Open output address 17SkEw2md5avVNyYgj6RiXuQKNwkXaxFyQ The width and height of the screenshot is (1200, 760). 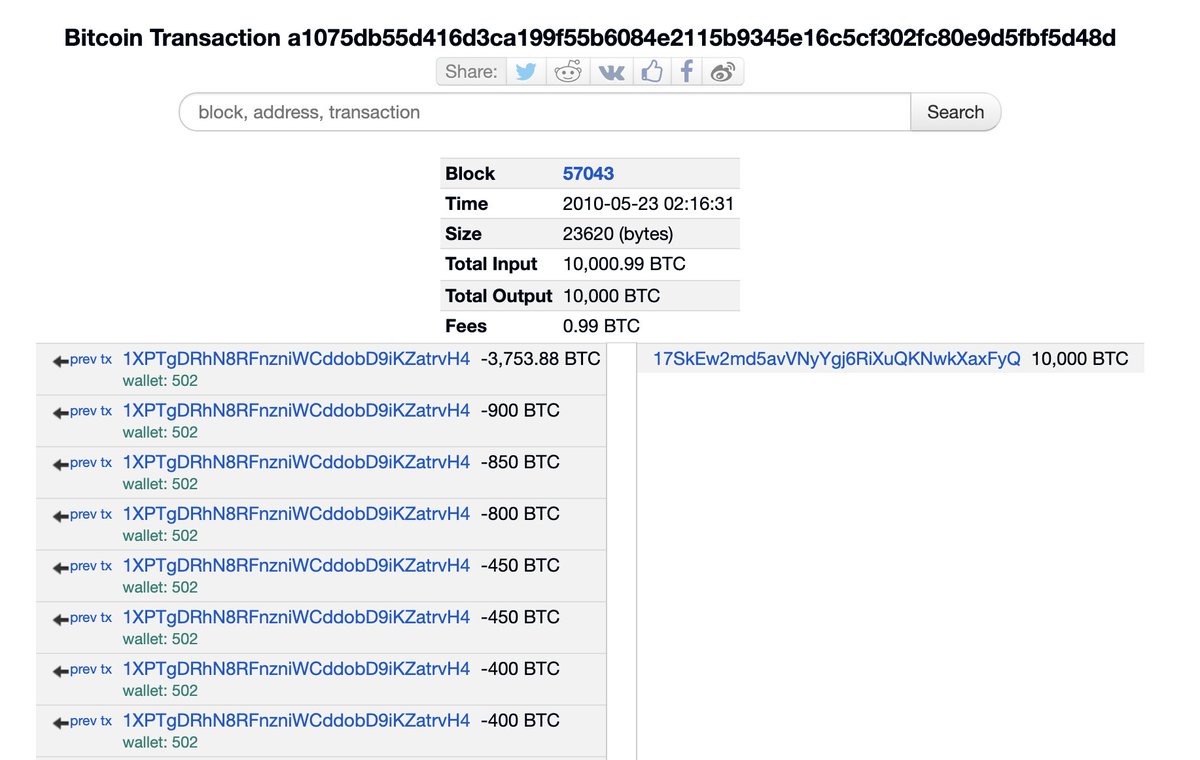click(x=837, y=359)
